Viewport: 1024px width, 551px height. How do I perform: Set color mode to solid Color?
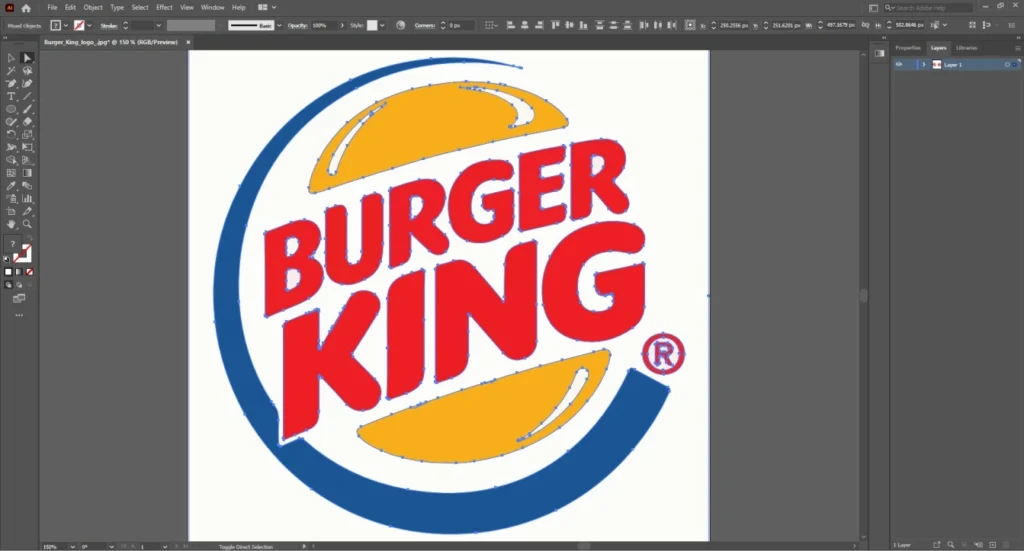click(x=8, y=272)
